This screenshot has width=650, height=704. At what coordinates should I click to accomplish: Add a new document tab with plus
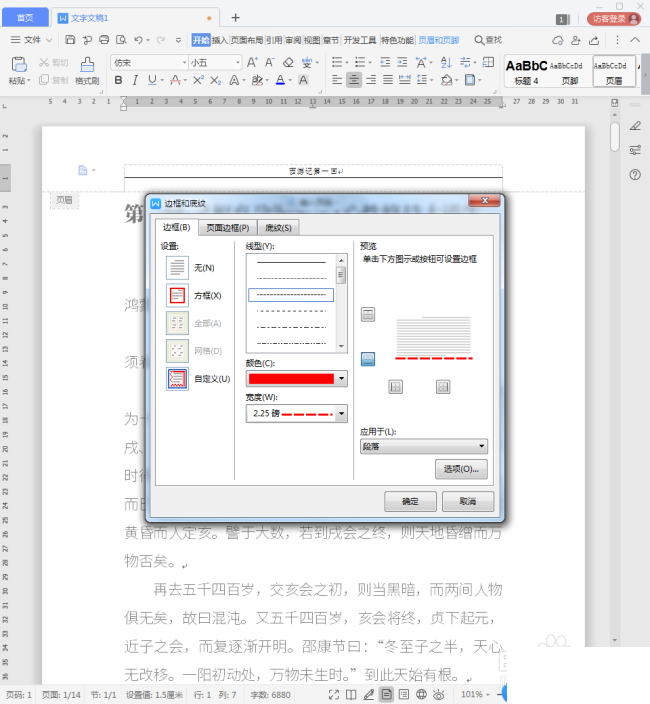tap(235, 18)
